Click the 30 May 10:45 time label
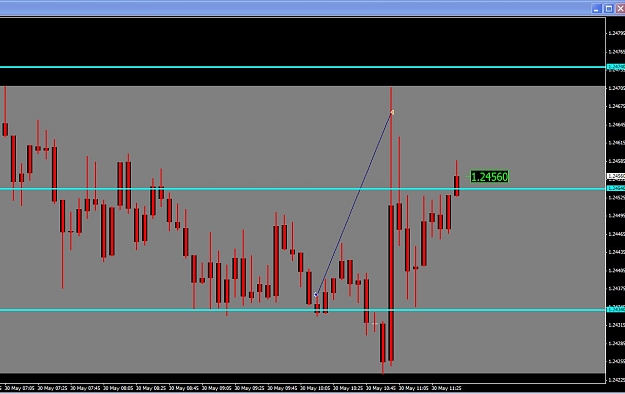The width and height of the screenshot is (625, 394). (x=381, y=388)
